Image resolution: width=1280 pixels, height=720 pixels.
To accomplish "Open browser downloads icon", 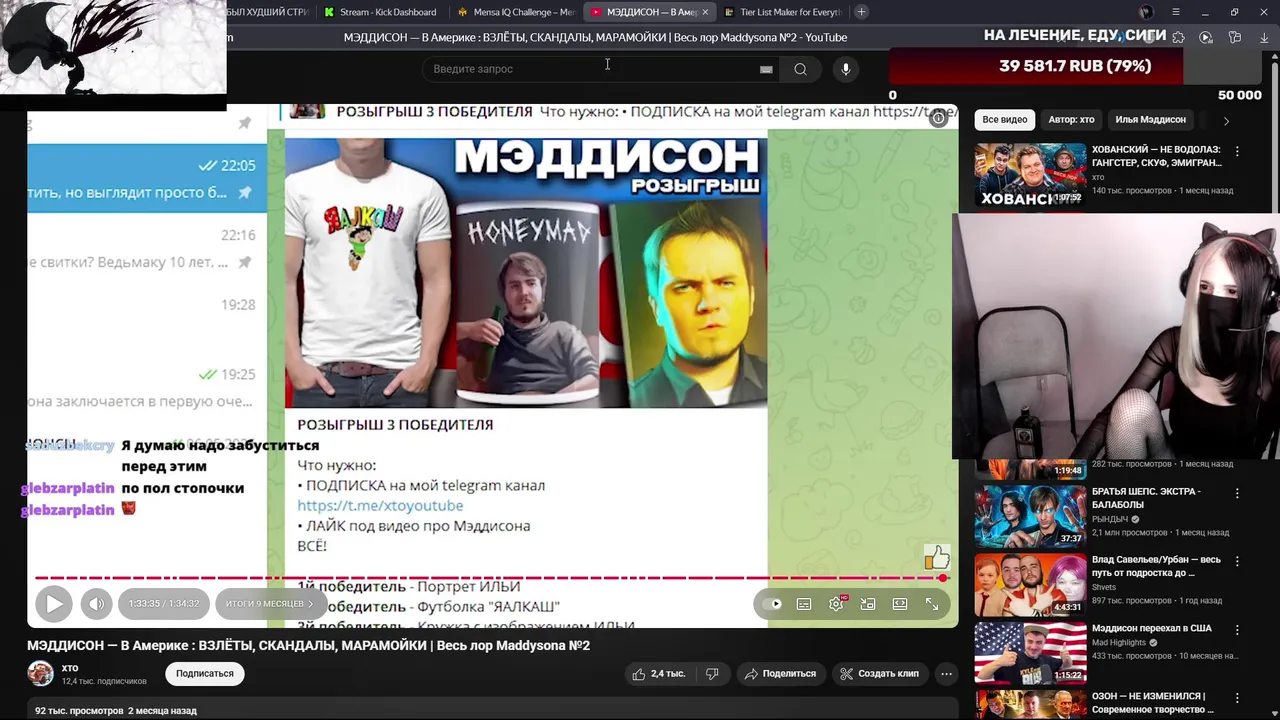I will pyautogui.click(x=1264, y=37).
